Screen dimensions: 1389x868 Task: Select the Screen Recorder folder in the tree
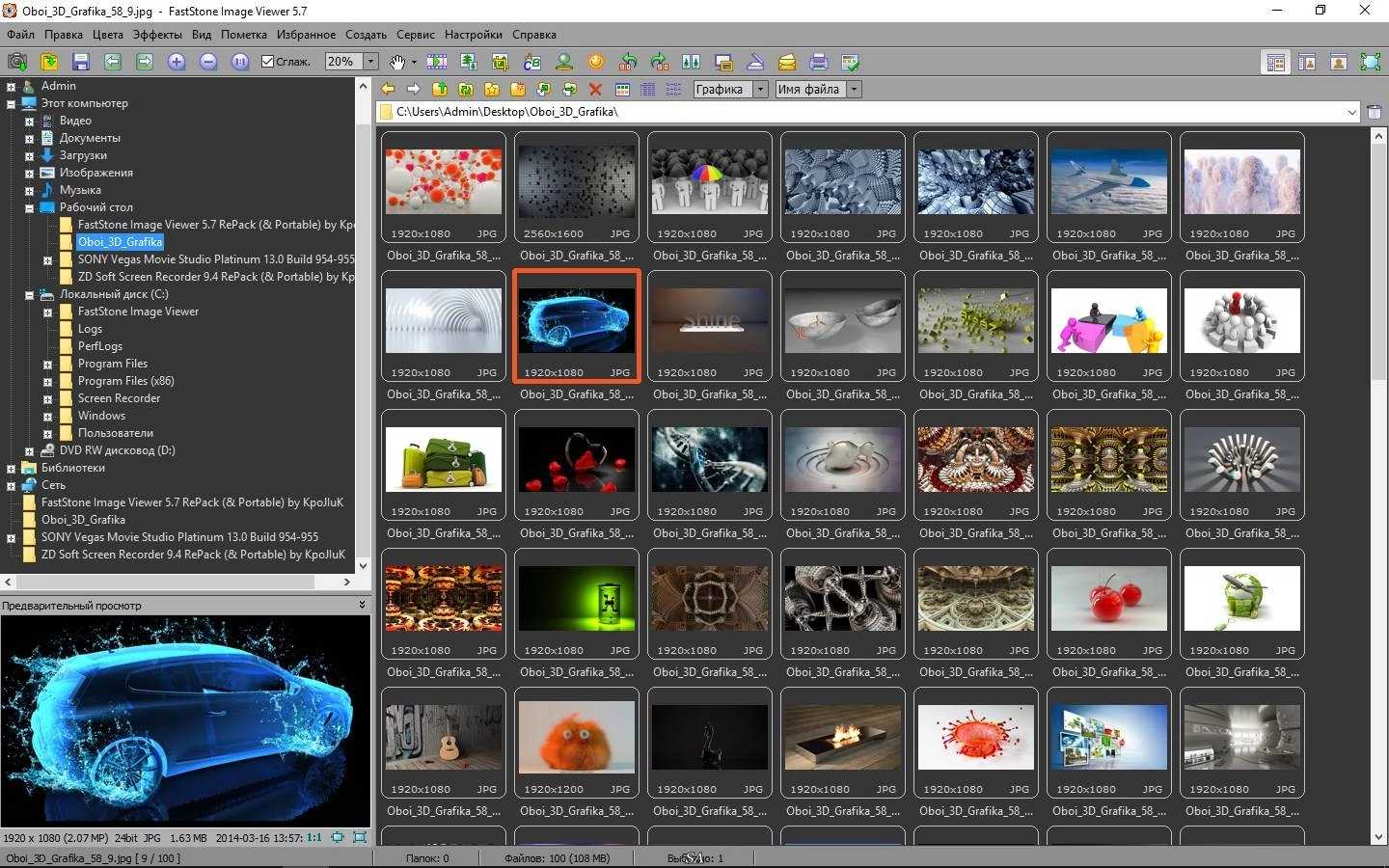119,398
